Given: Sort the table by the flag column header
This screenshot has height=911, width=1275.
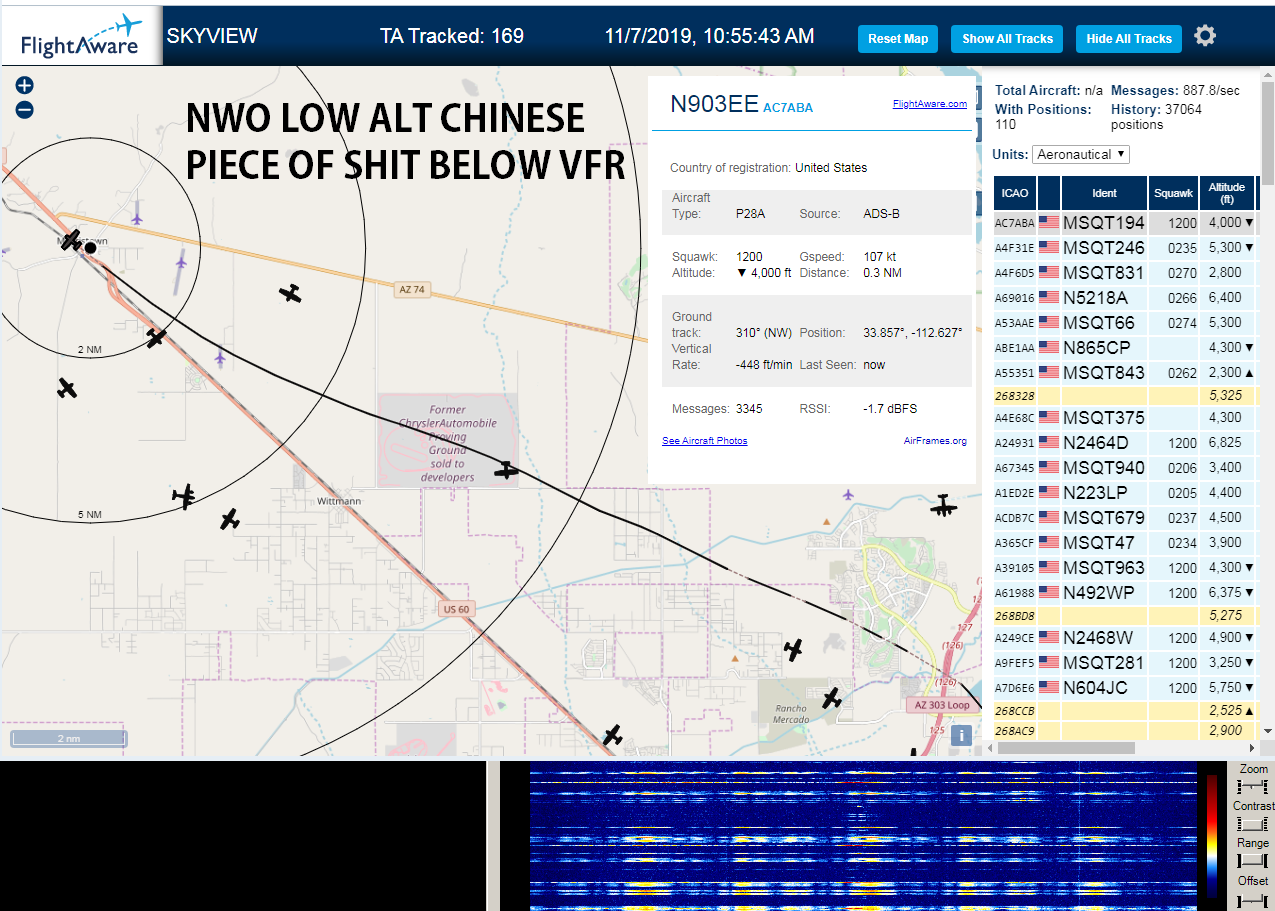Looking at the screenshot, I should point(1049,193).
